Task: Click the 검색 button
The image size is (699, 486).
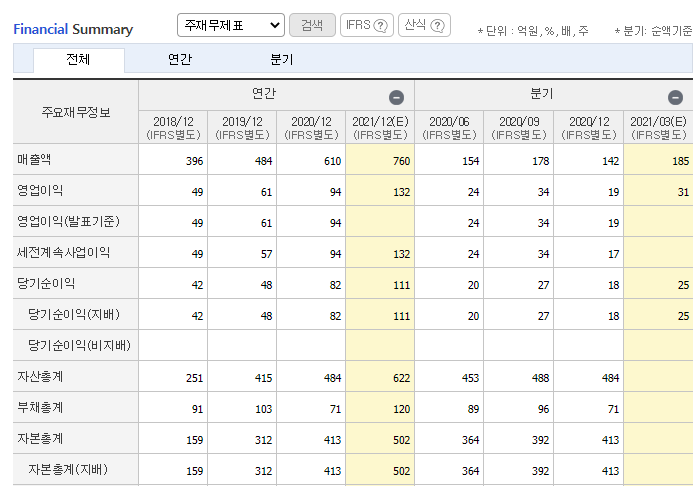Action: (312, 25)
